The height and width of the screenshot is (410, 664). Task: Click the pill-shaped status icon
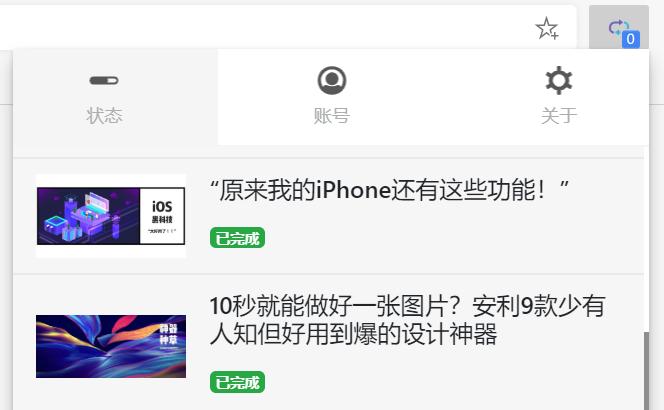coord(104,80)
